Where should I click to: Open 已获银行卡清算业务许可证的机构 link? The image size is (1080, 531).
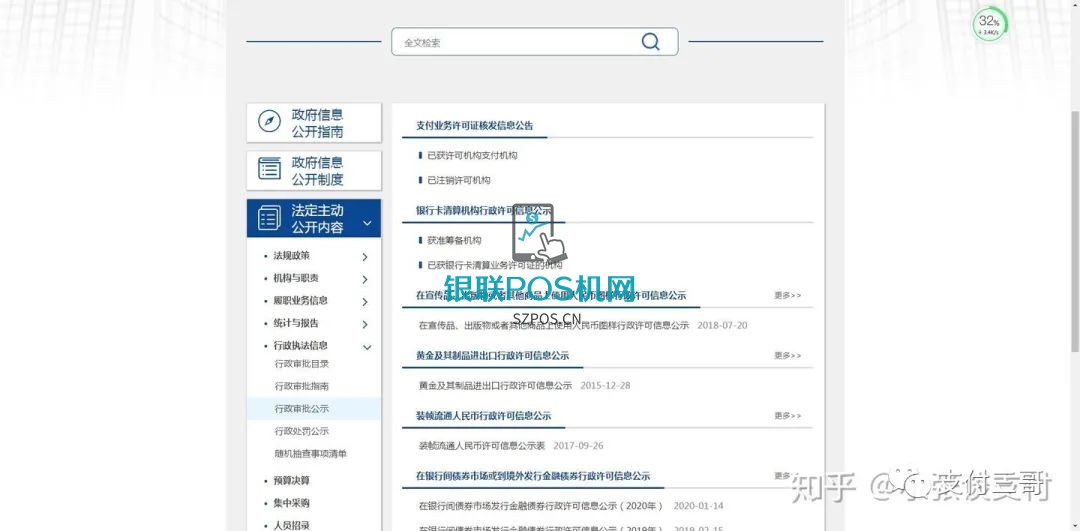(495, 265)
